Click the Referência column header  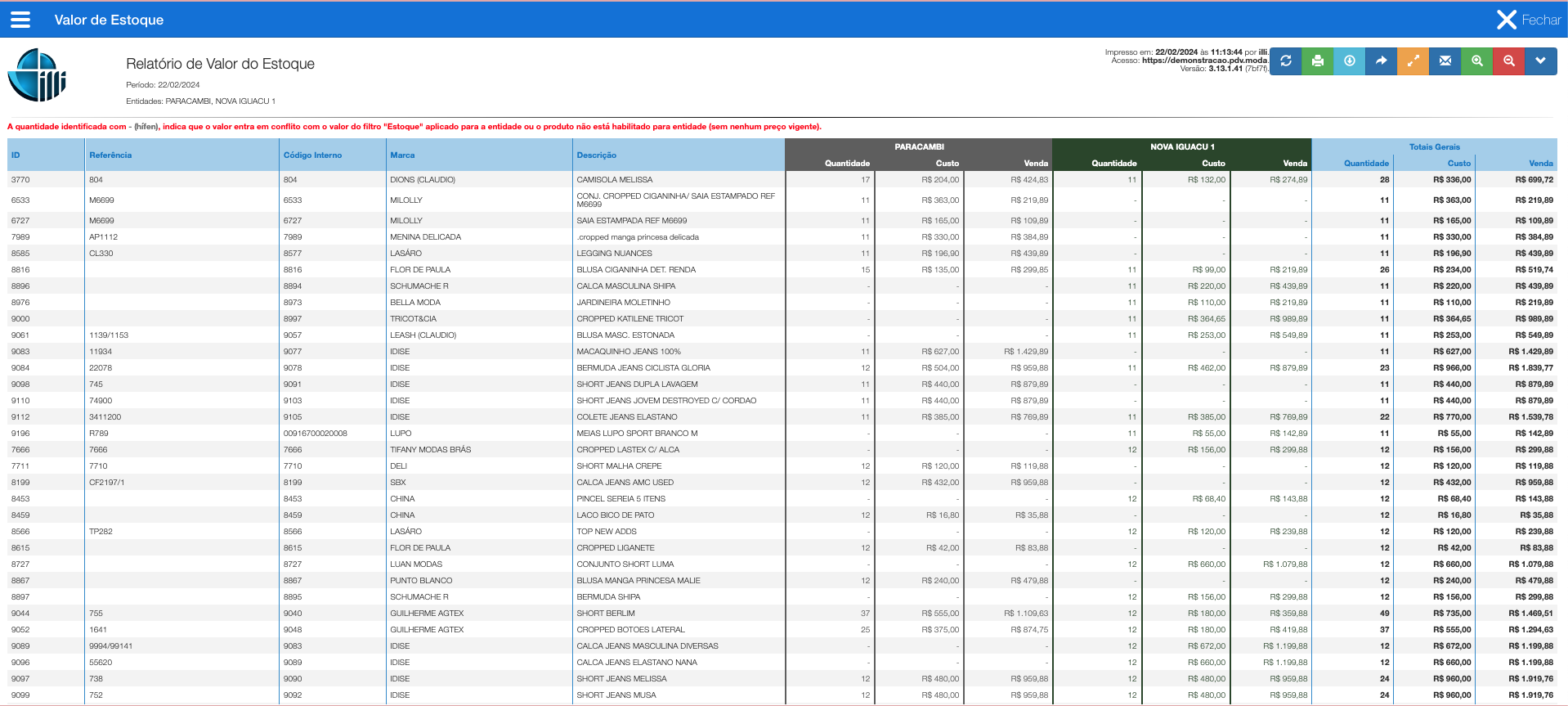(x=110, y=155)
